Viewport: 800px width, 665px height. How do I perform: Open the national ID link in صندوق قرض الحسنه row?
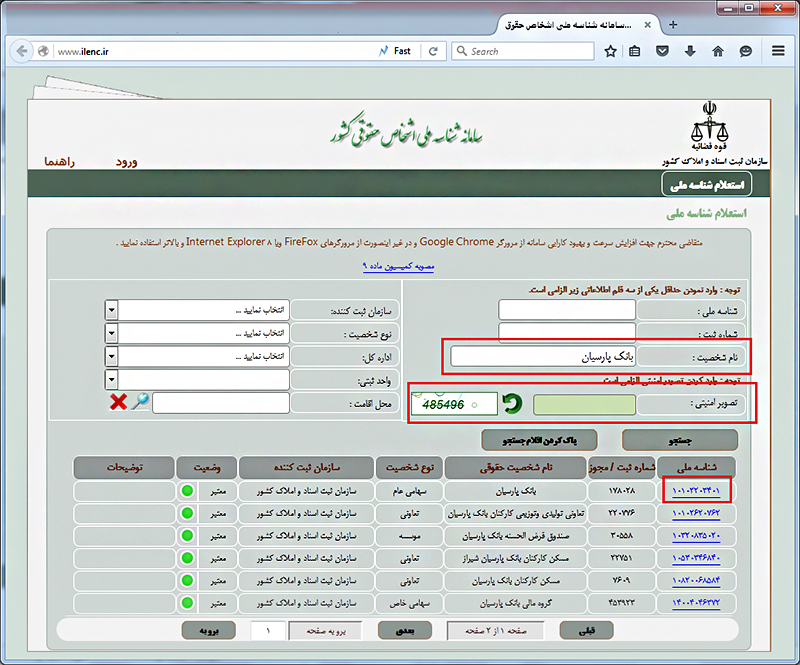click(696, 535)
